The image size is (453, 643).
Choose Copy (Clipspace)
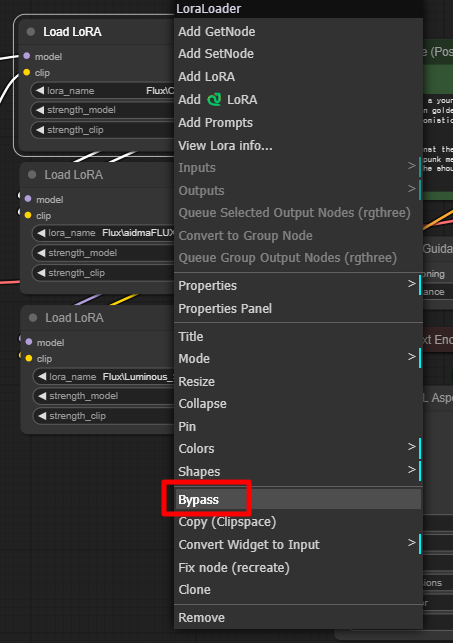[x=298, y=522]
